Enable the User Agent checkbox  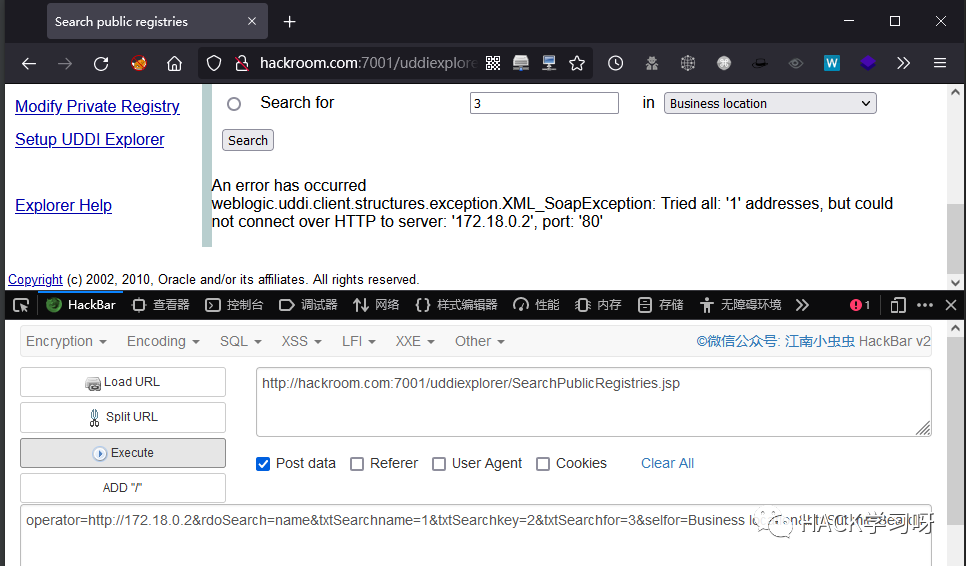tap(439, 464)
